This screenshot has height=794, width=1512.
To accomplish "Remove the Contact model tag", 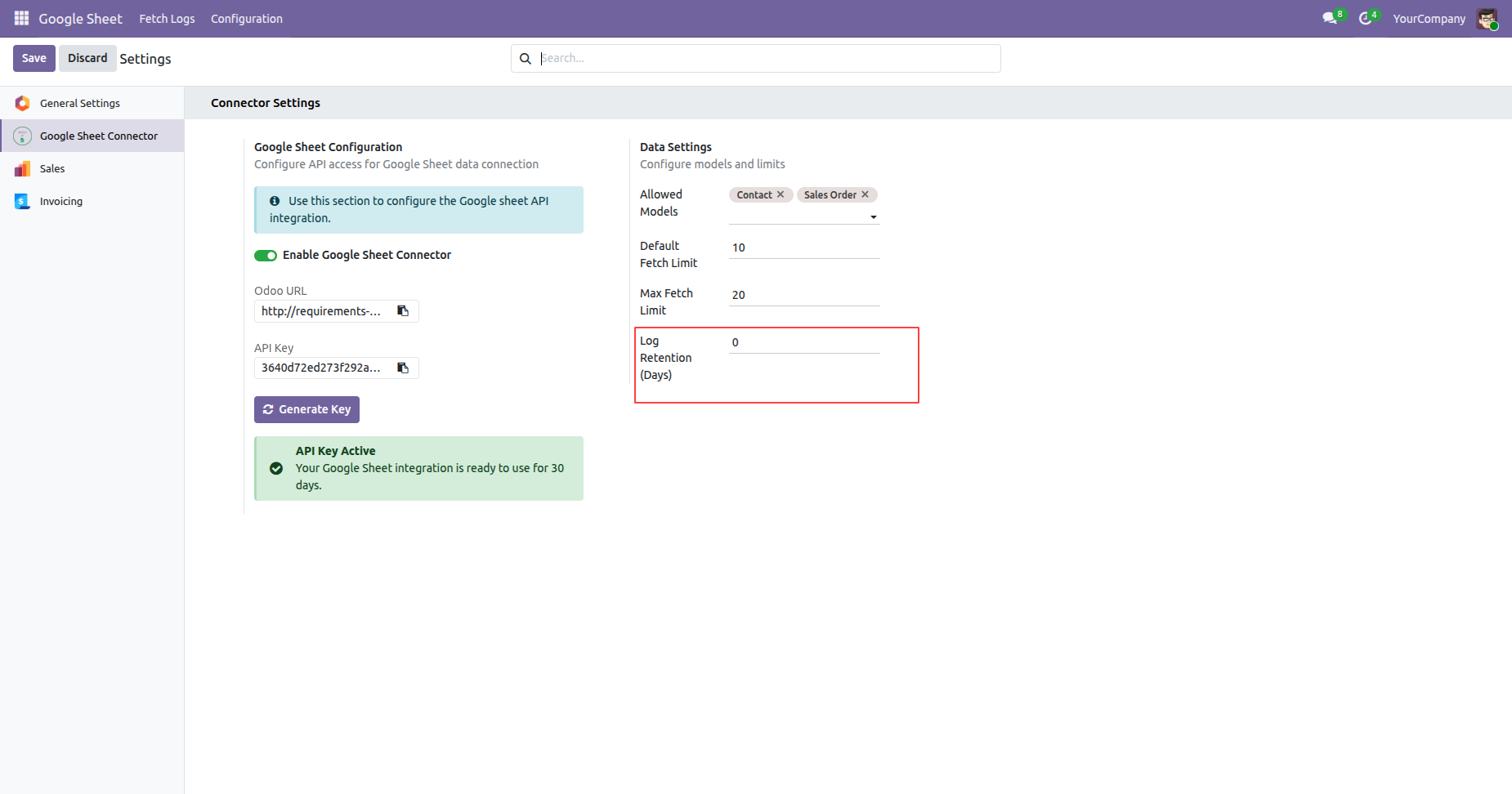I will click(781, 194).
